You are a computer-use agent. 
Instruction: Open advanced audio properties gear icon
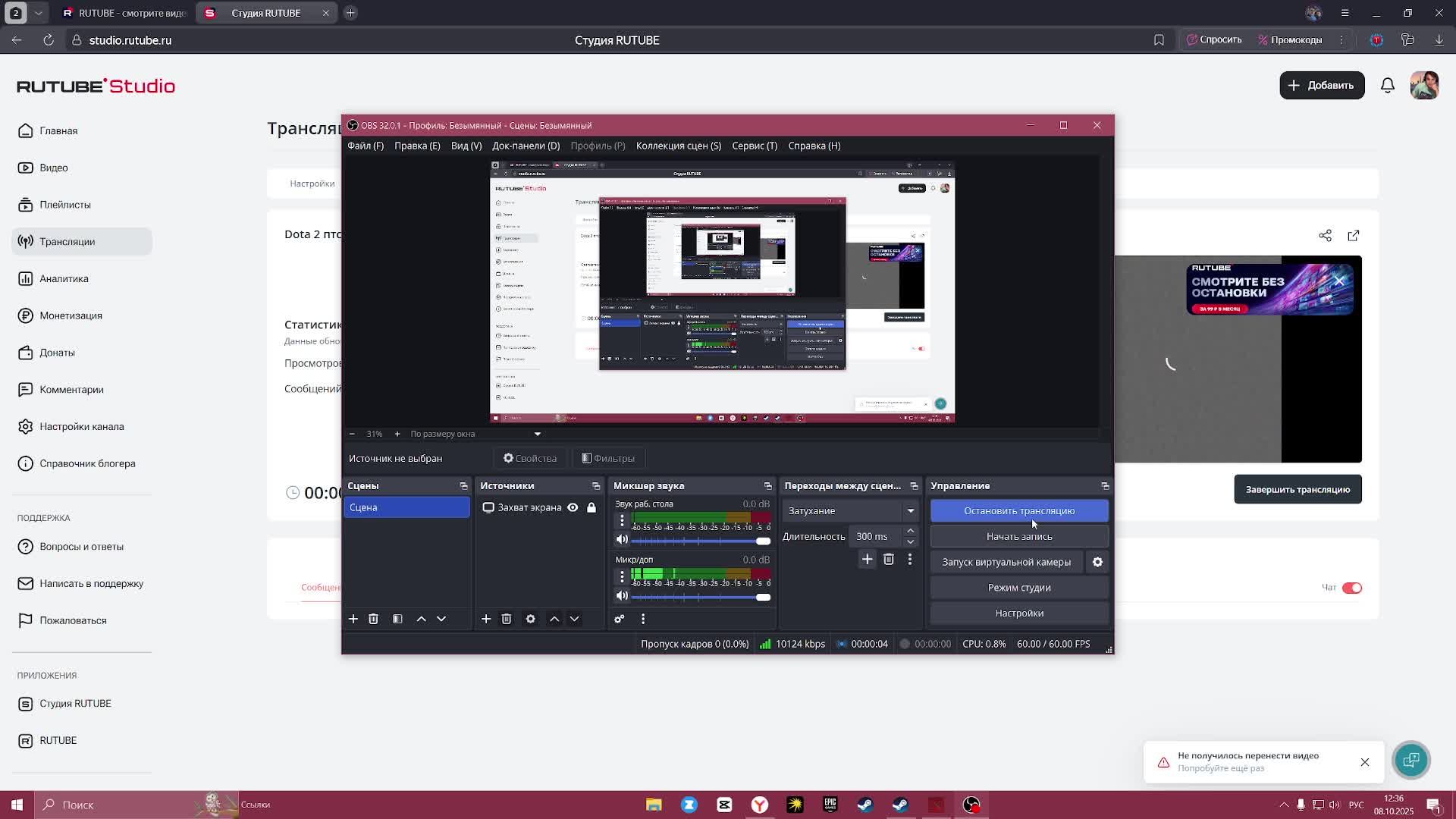coord(620,619)
